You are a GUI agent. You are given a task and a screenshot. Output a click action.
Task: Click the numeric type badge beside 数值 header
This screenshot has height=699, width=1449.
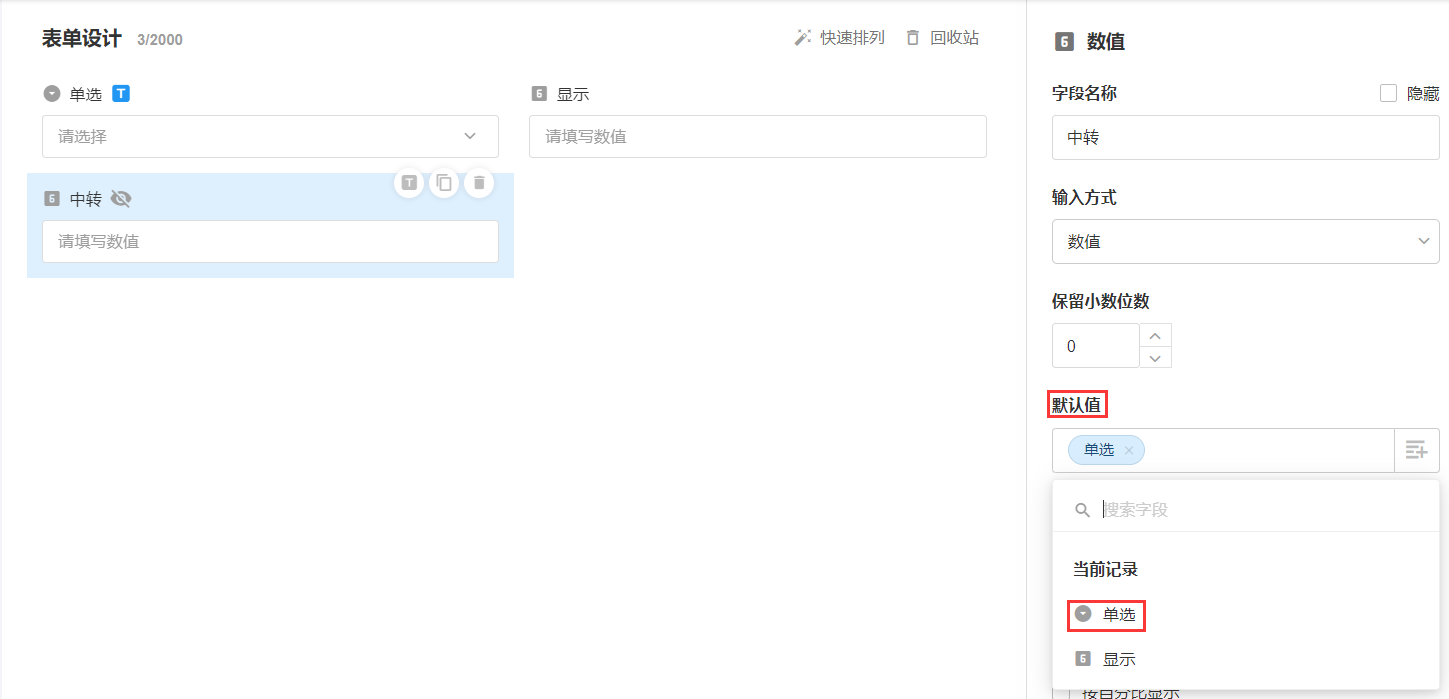coord(1062,42)
